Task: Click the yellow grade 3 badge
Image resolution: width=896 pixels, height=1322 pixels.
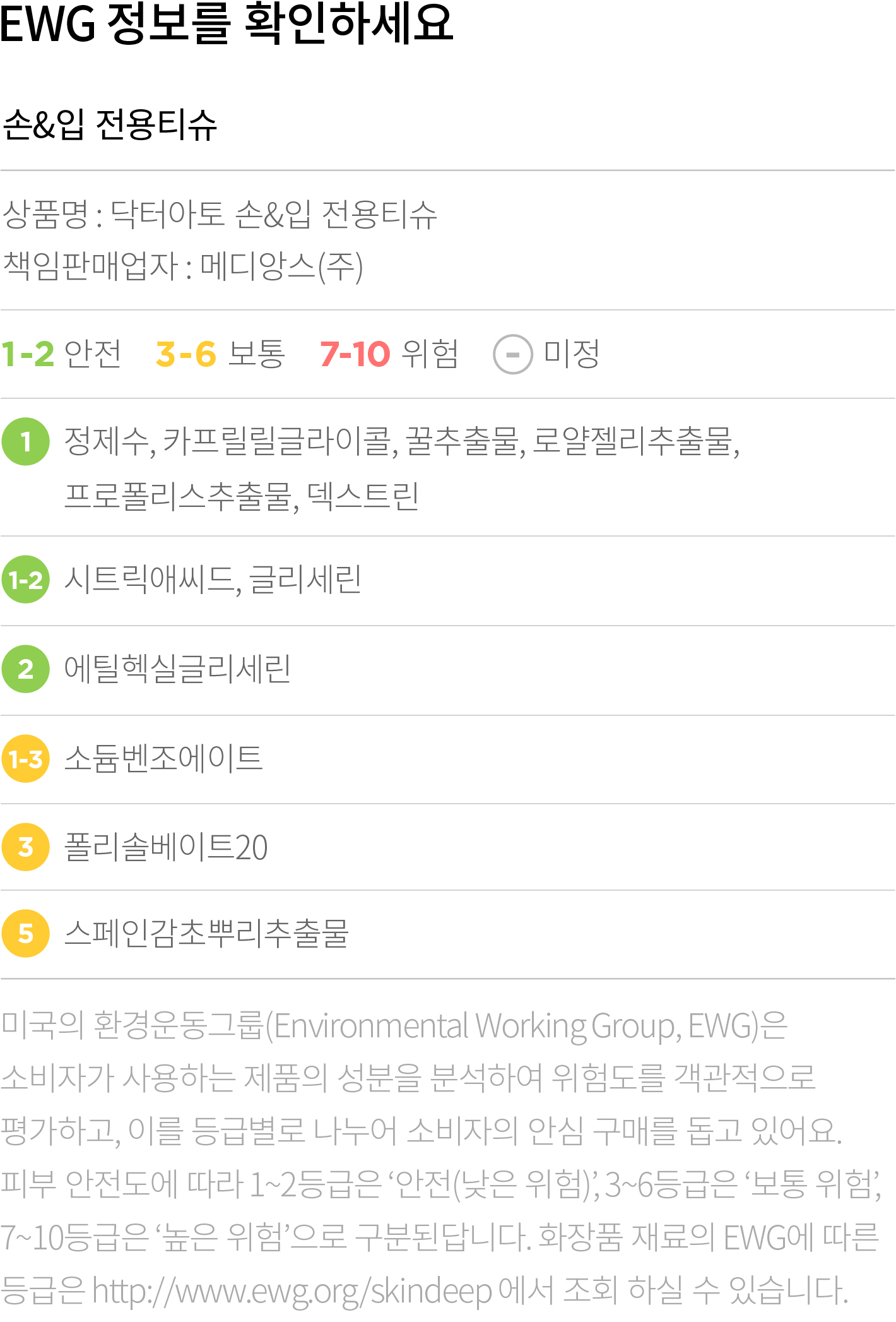Action: click(x=26, y=847)
